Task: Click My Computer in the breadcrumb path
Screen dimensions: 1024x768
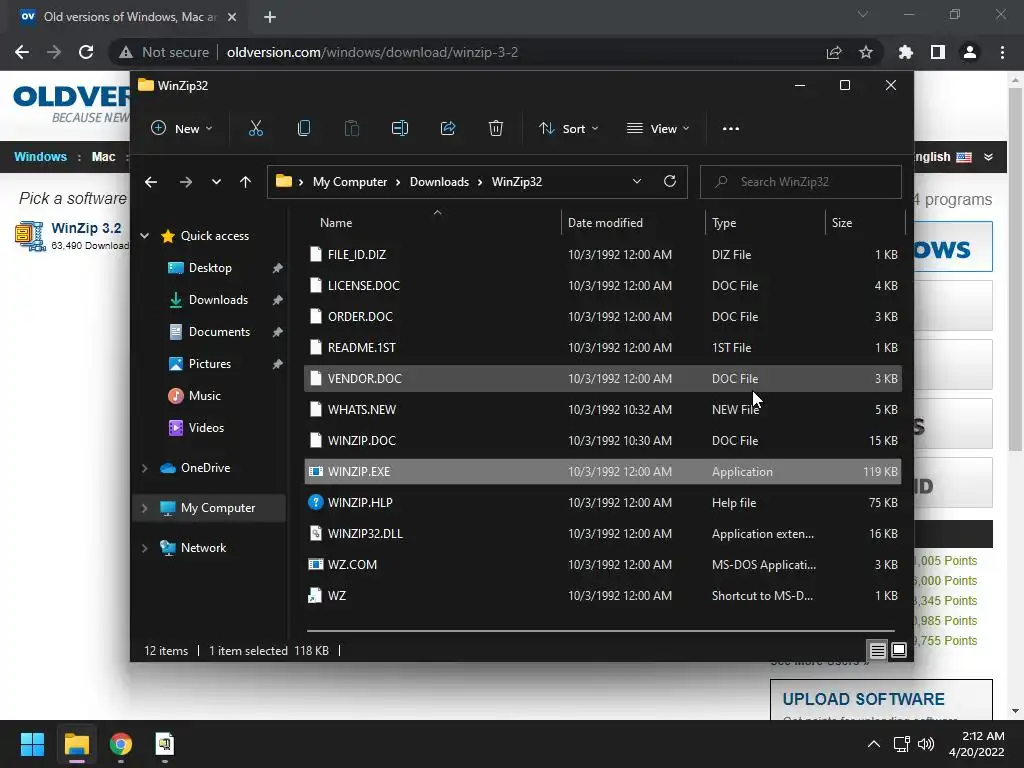Action: [350, 182]
